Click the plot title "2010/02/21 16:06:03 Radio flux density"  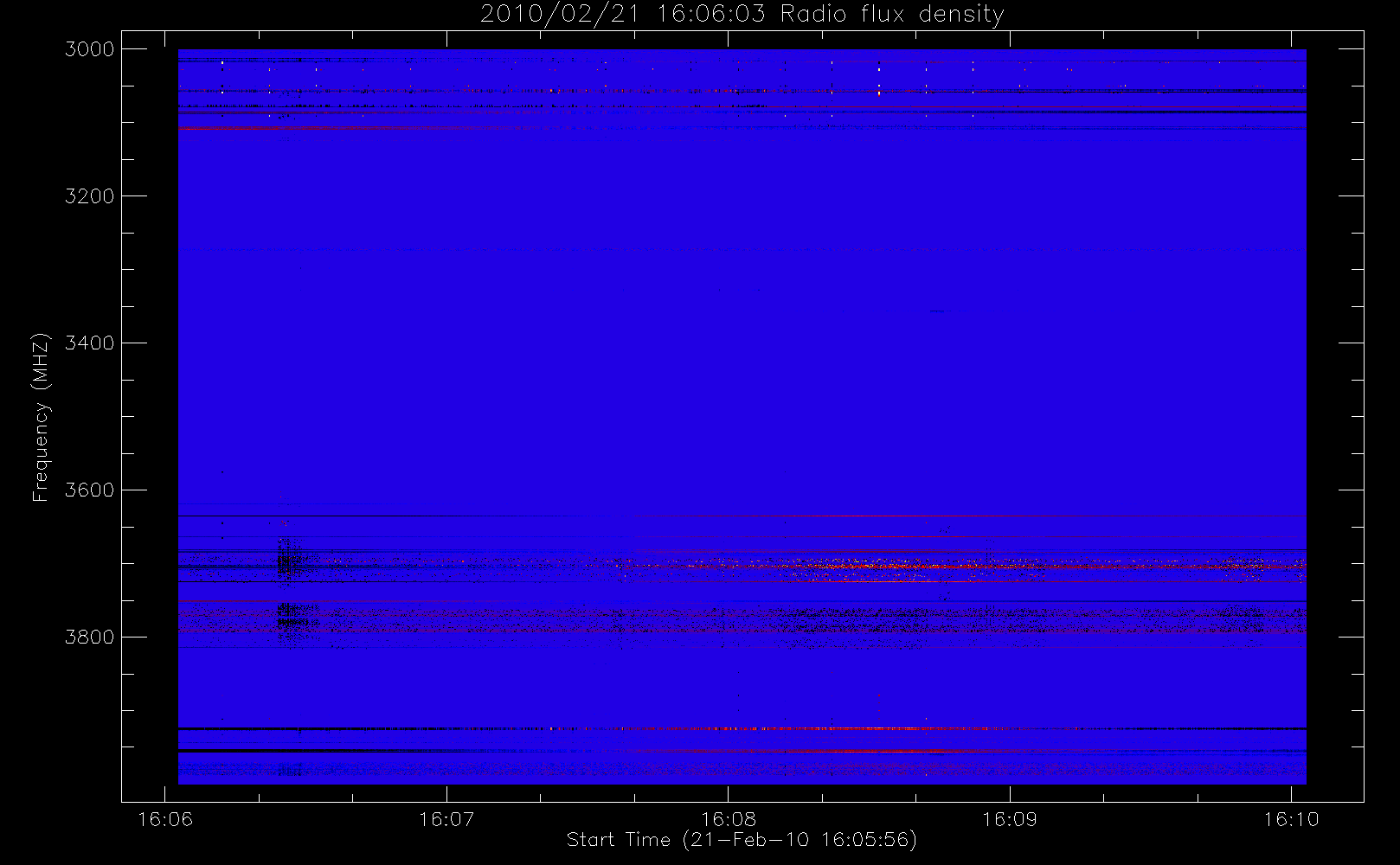coord(742,15)
